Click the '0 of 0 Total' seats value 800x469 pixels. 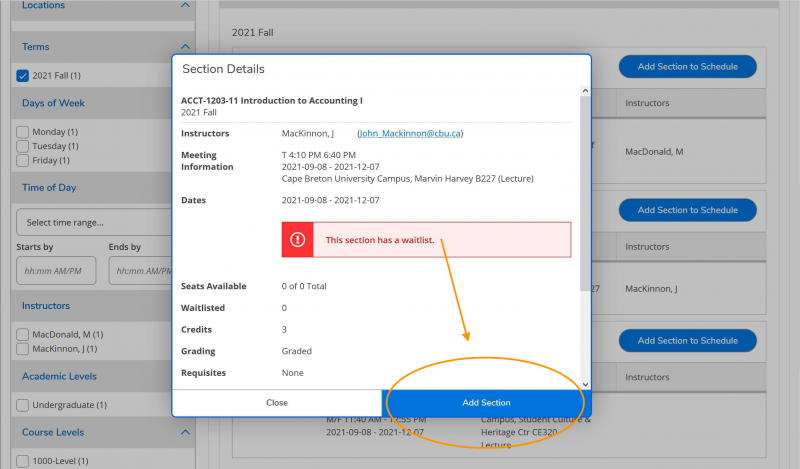click(304, 286)
